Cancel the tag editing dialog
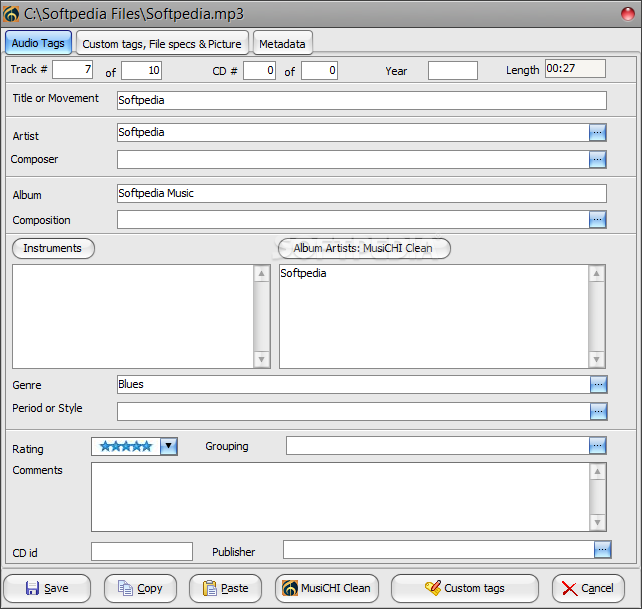The width and height of the screenshot is (642, 609). coord(588,589)
